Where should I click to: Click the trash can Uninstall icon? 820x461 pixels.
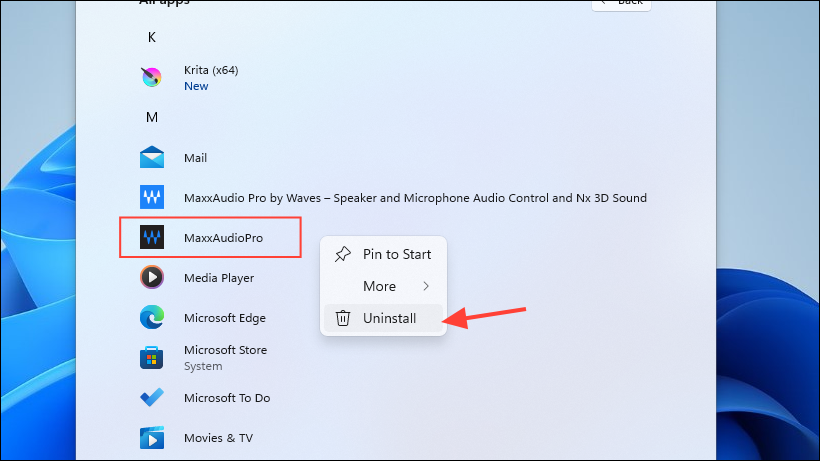pos(343,318)
